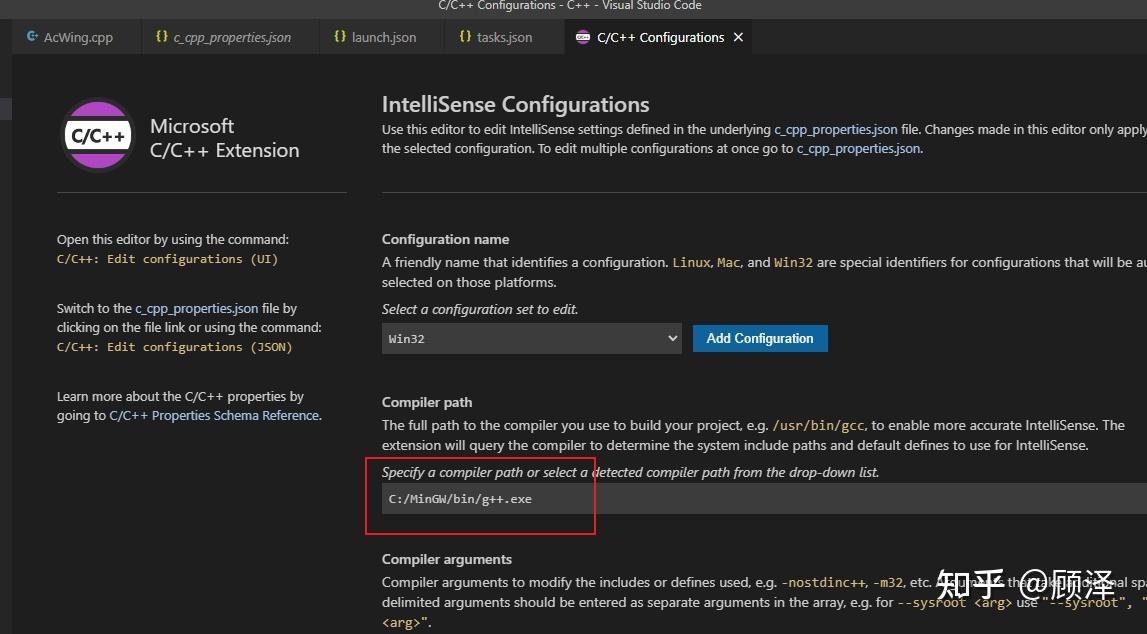This screenshot has width=1147, height=634.
Task: Click the Add Configuration button
Action: click(x=760, y=338)
